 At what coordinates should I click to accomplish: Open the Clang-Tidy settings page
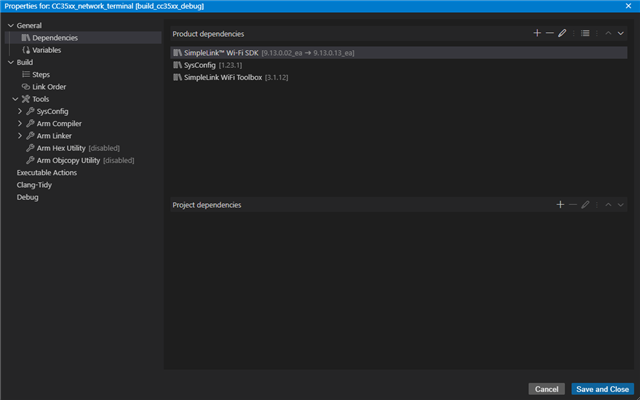(33, 185)
